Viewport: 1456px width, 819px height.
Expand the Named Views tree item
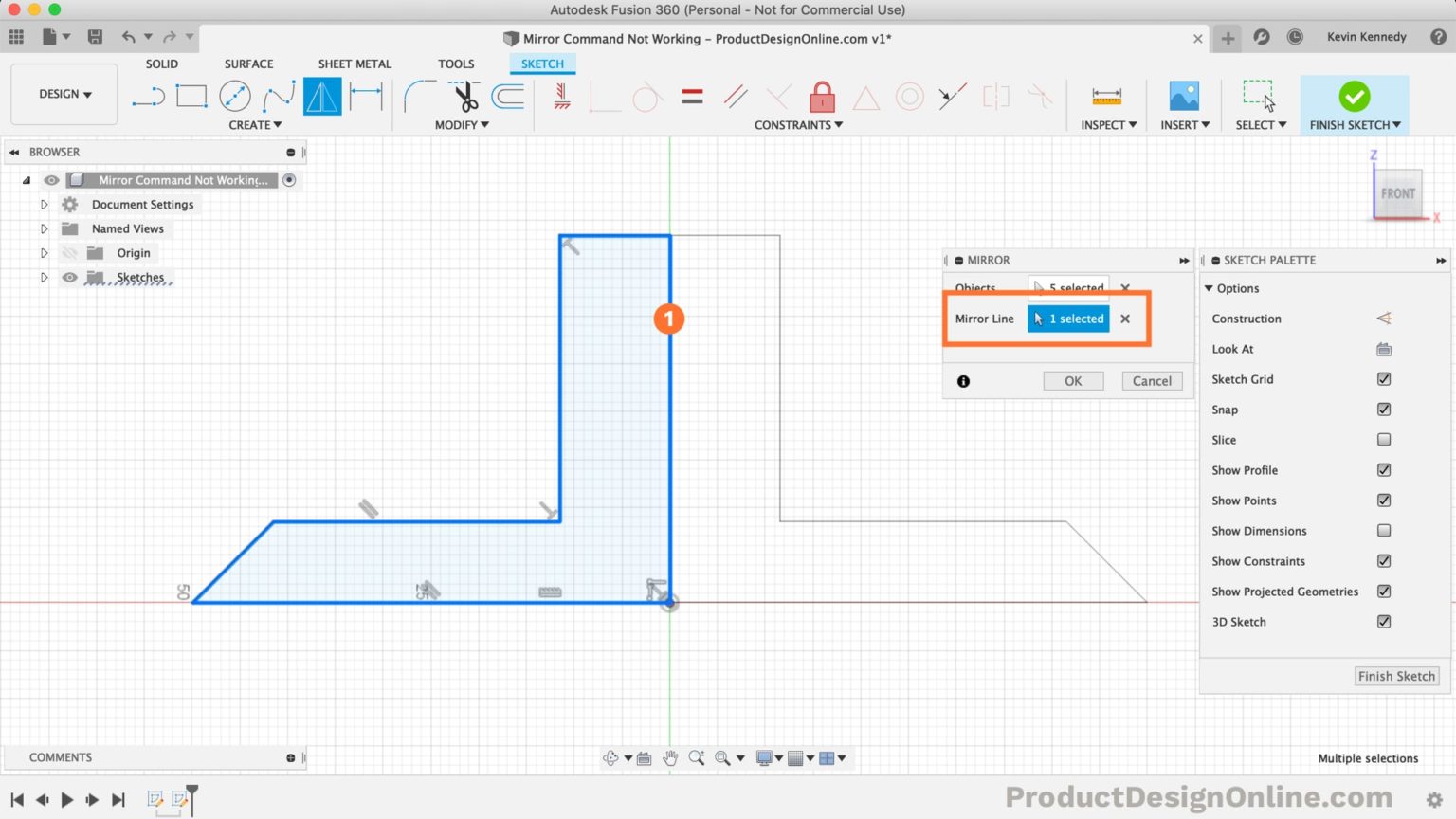coord(44,227)
